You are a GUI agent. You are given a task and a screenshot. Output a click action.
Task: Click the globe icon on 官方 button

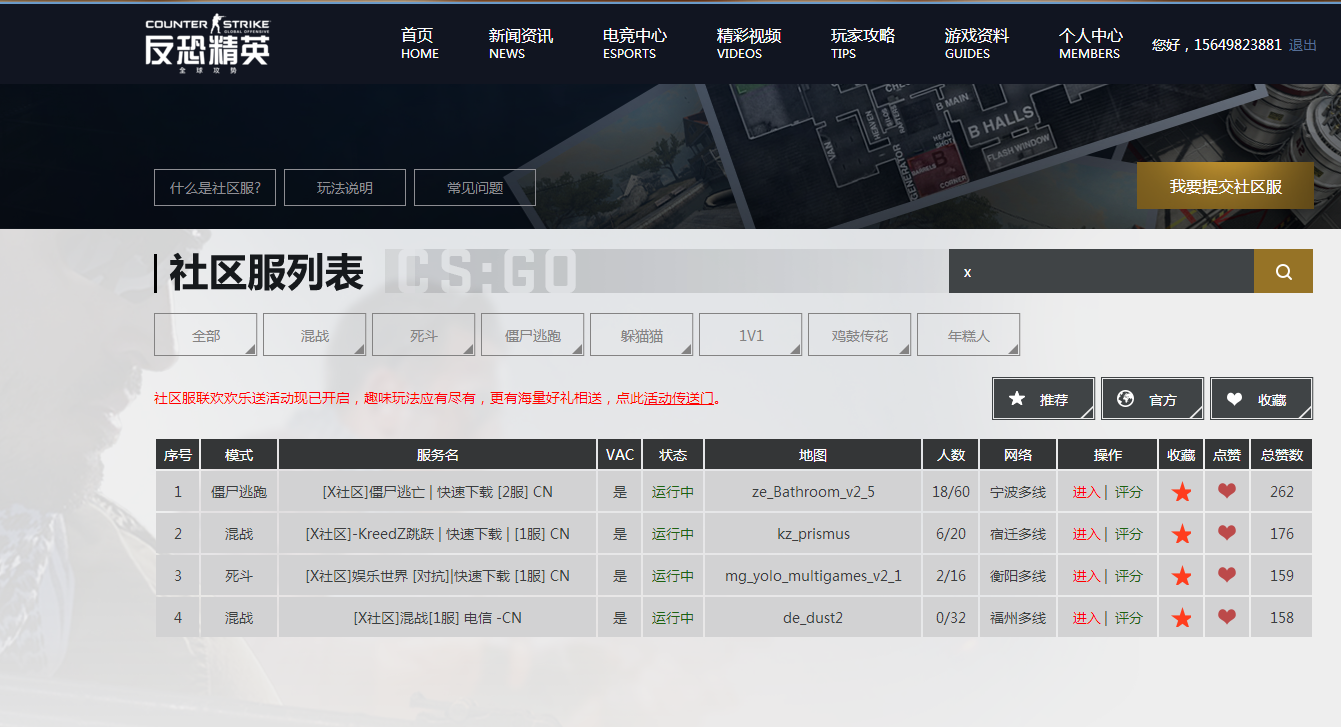pos(1128,398)
